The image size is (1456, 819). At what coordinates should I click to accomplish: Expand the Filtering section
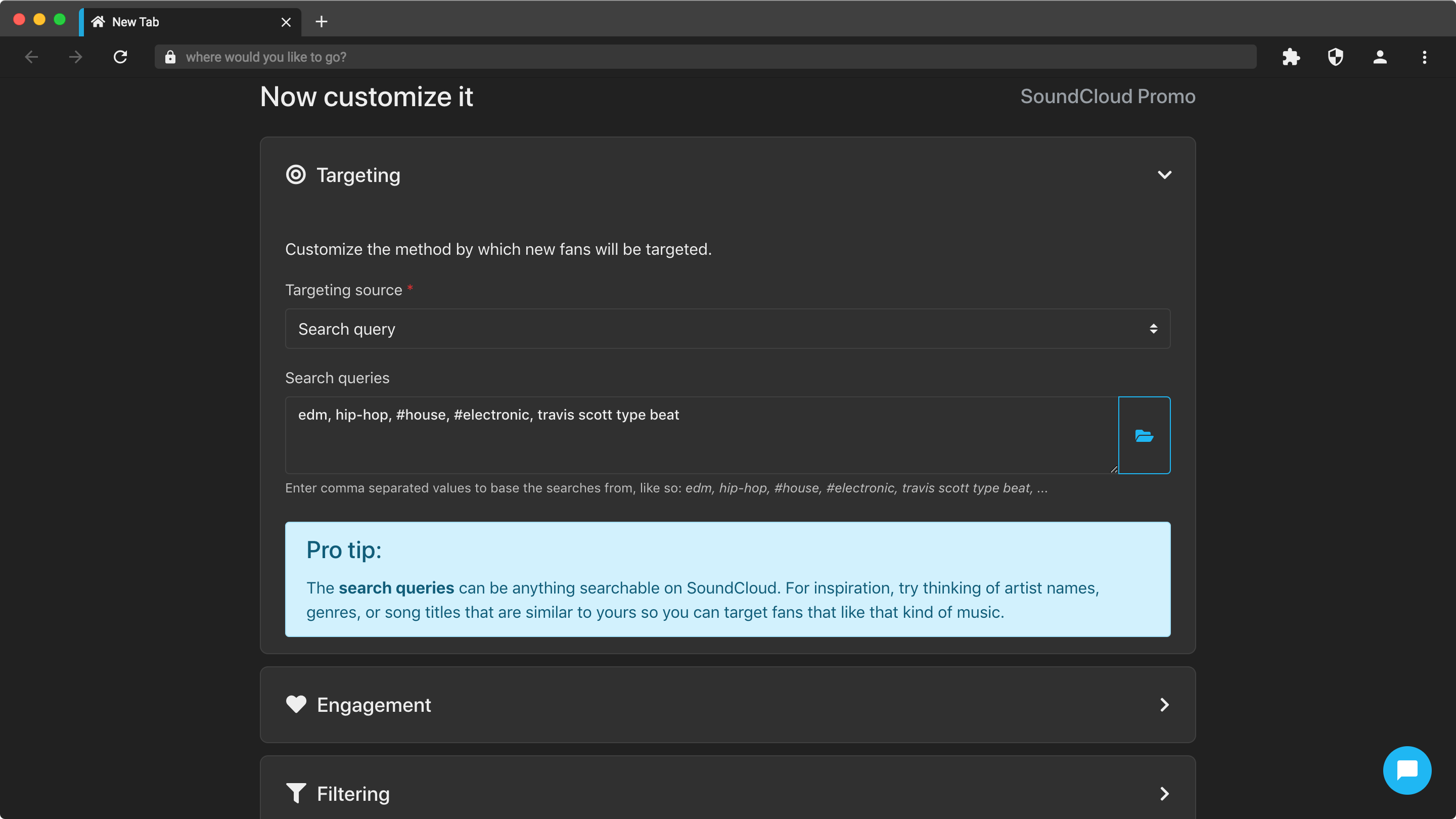click(x=1164, y=794)
